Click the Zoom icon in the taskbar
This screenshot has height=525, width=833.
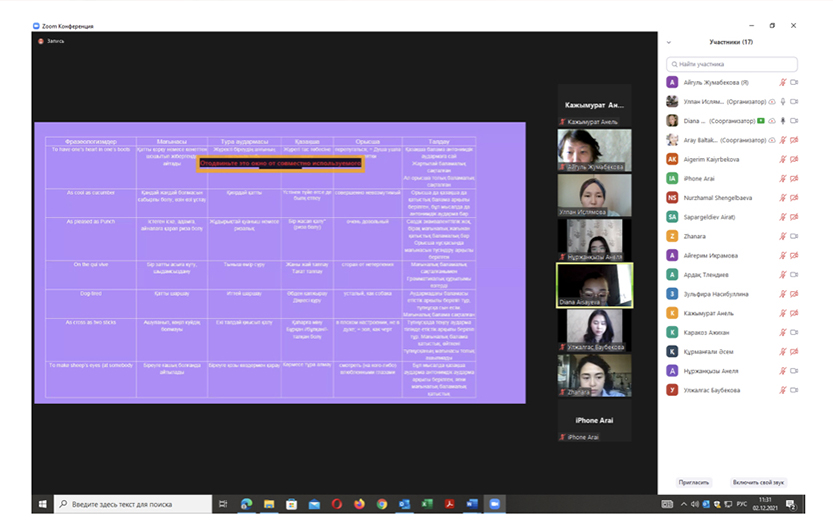point(495,504)
